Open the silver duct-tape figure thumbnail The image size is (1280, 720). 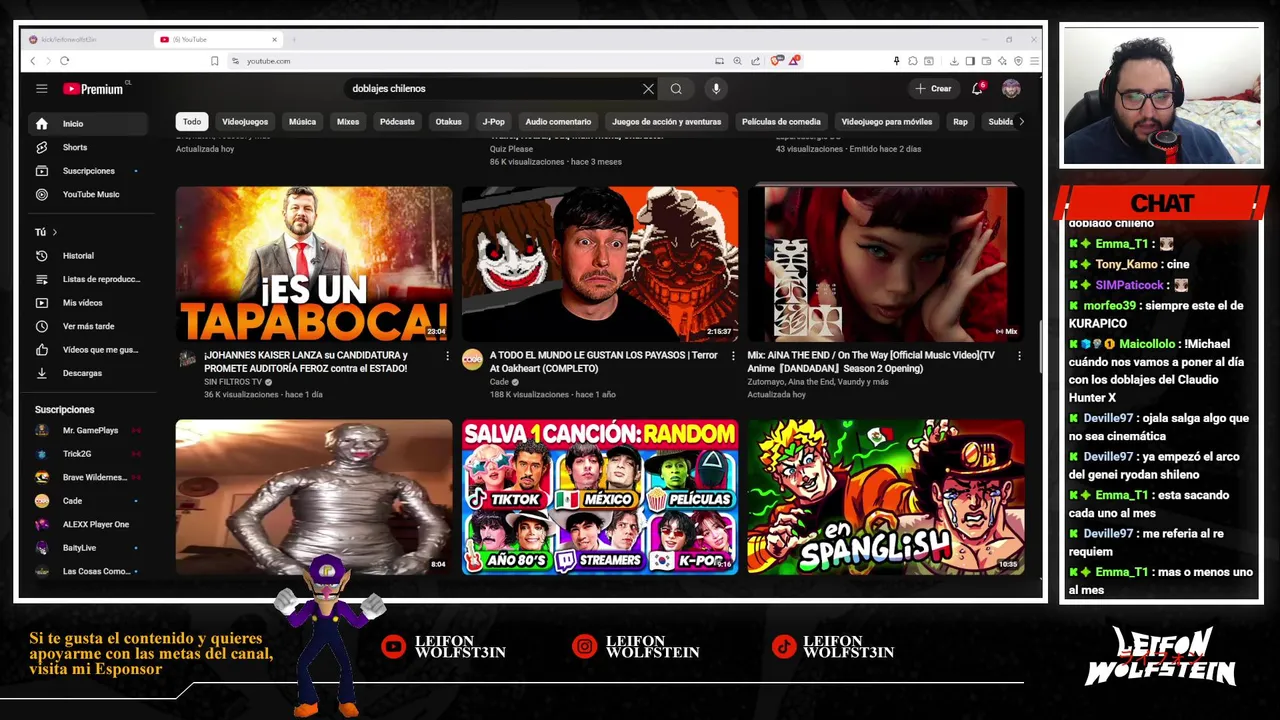[x=314, y=497]
